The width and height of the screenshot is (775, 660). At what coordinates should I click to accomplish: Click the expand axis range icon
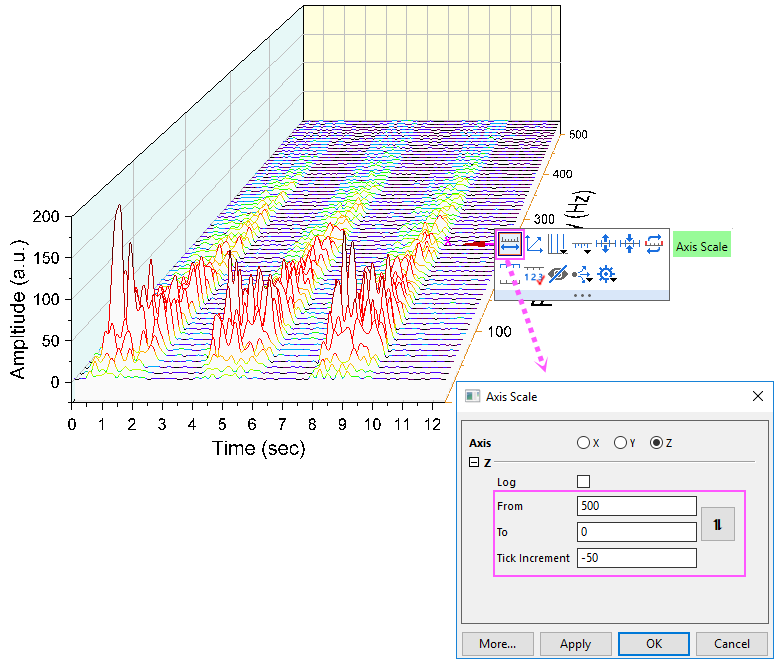(605, 244)
